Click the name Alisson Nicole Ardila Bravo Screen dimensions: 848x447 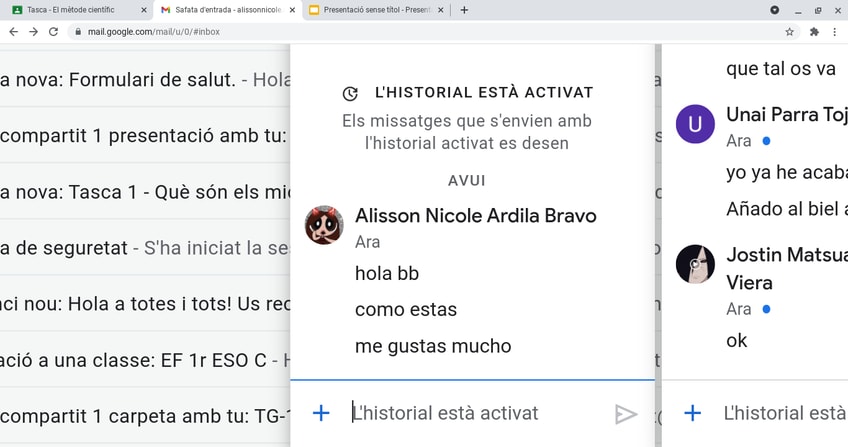(476, 216)
